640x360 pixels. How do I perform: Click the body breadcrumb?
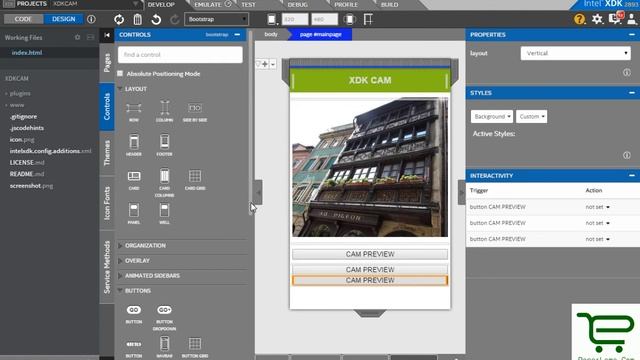click(x=271, y=34)
